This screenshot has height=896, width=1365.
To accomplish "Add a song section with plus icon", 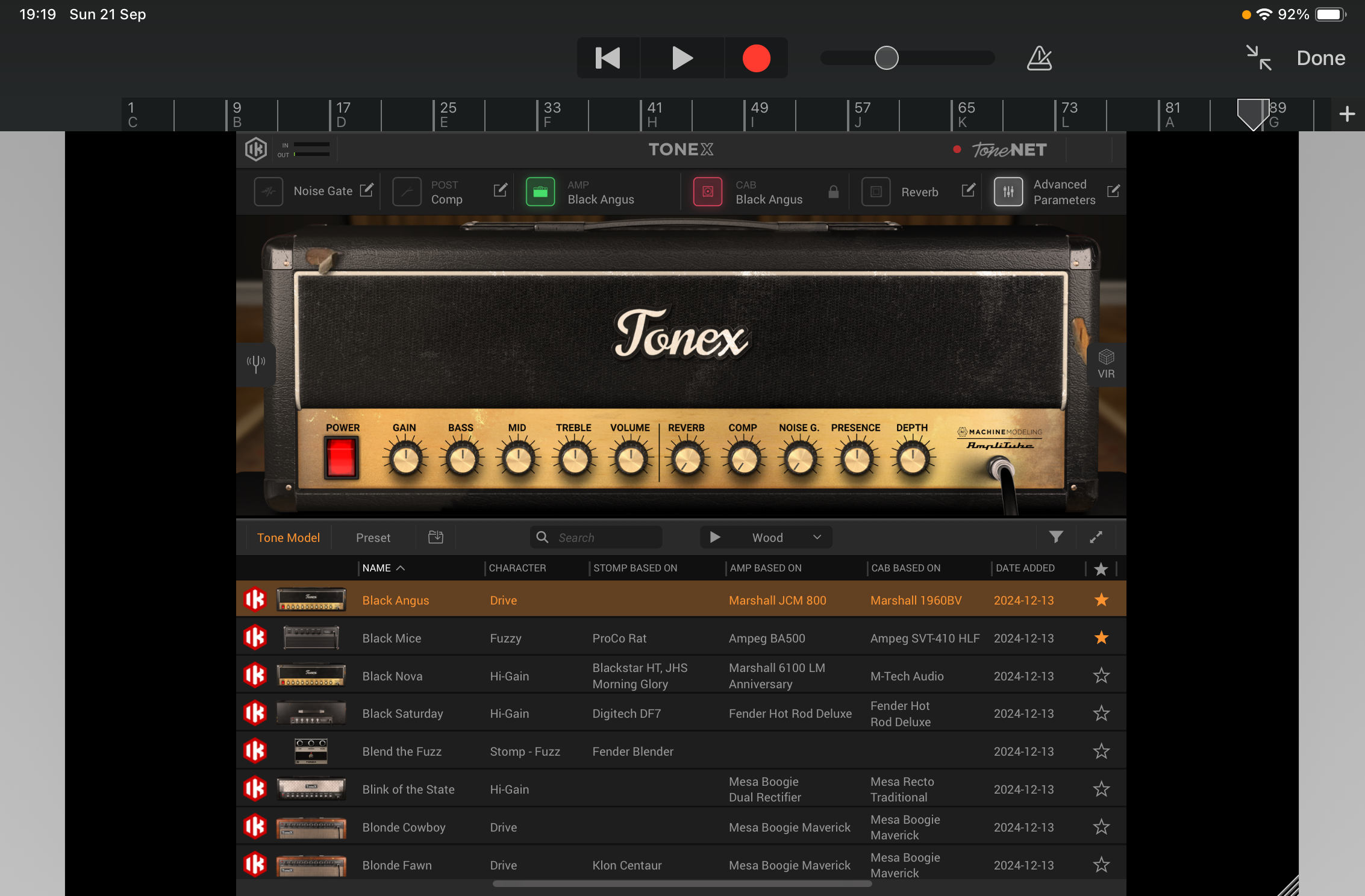I will click(1347, 114).
